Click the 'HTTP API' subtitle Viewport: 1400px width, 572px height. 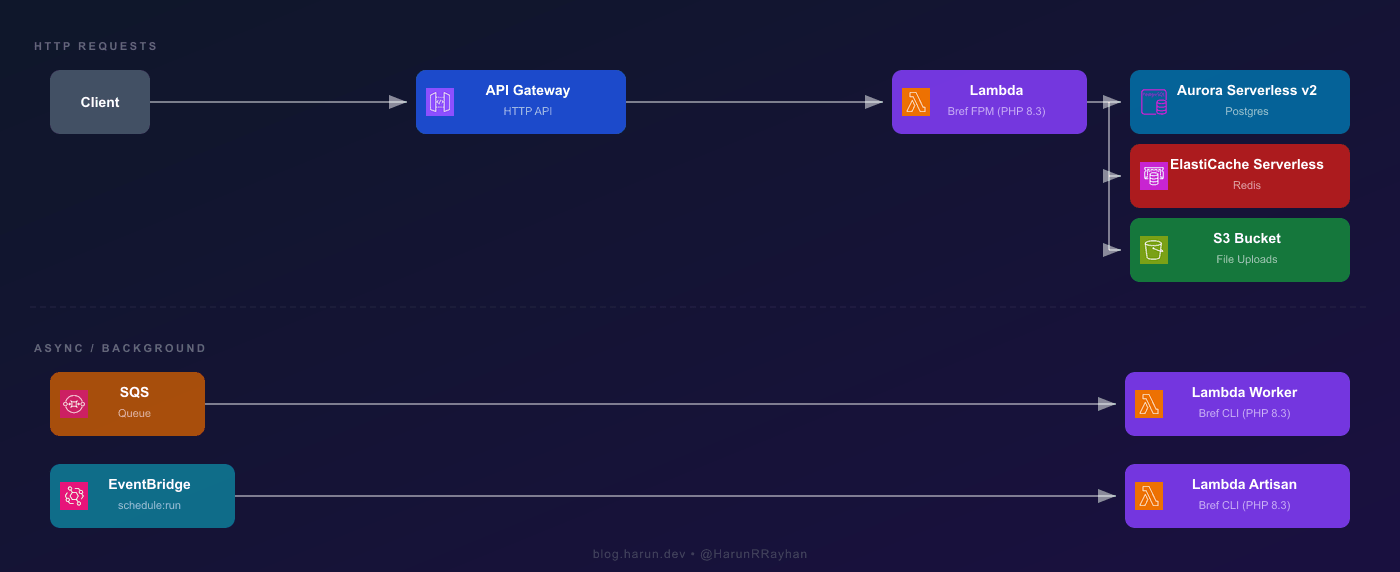pos(528,111)
